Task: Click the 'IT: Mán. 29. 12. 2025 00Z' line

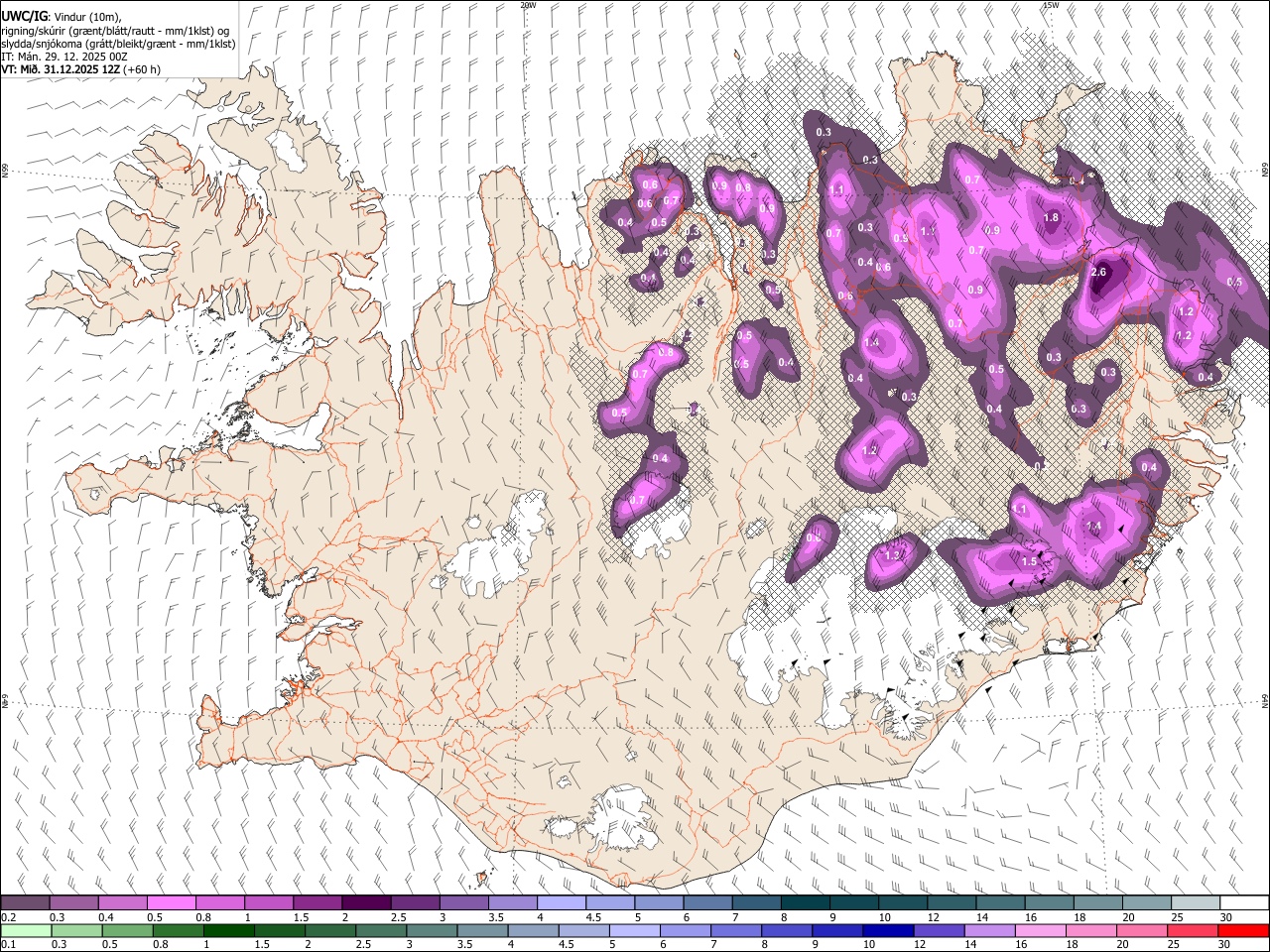Action: click(x=64, y=57)
